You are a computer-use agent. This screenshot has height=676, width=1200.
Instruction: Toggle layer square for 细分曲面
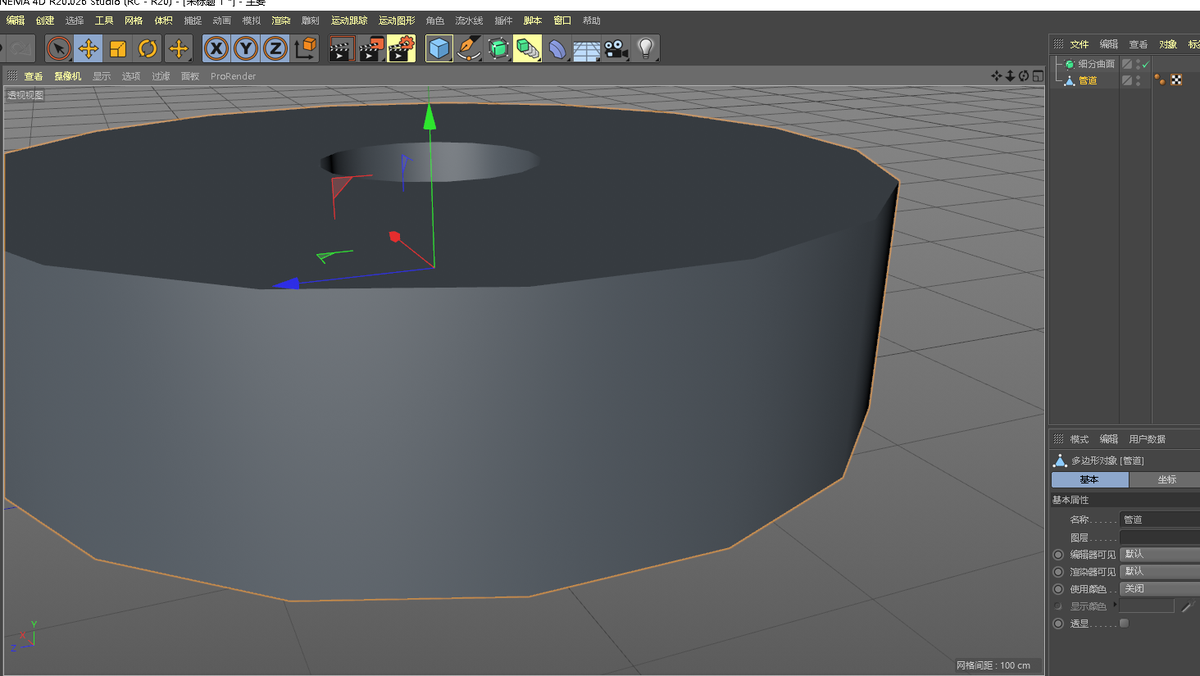1127,64
